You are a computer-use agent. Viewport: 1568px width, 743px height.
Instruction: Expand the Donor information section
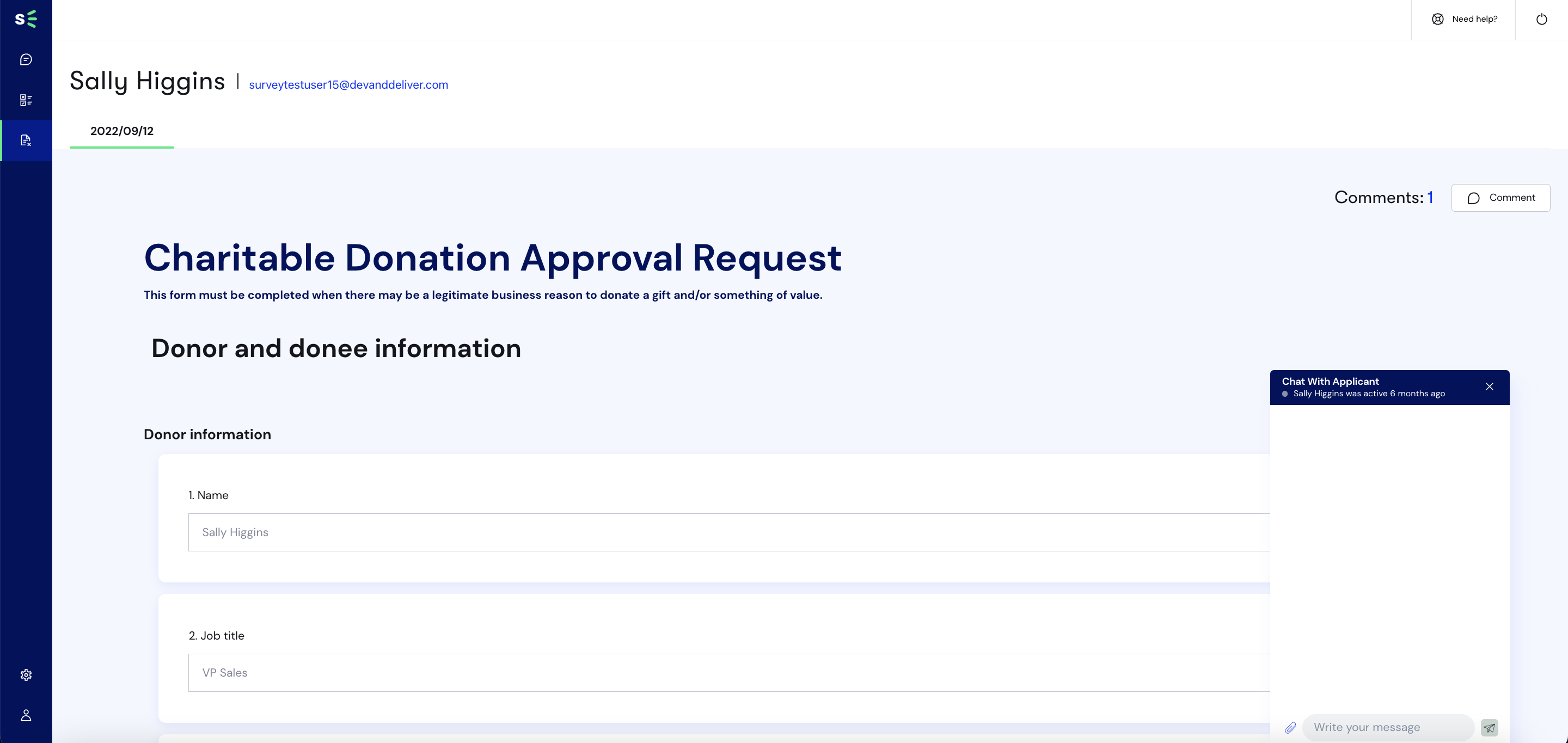tap(207, 434)
